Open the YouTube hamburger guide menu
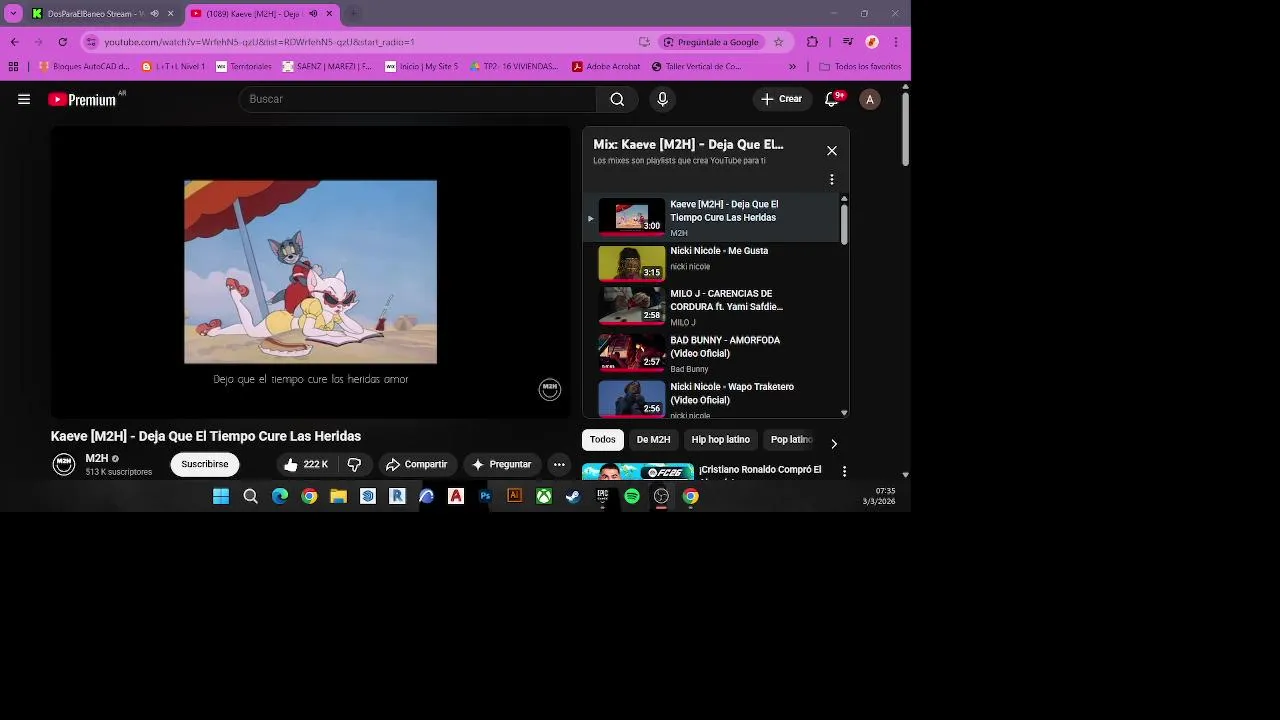Screen dimensions: 1280x720 (24, 99)
